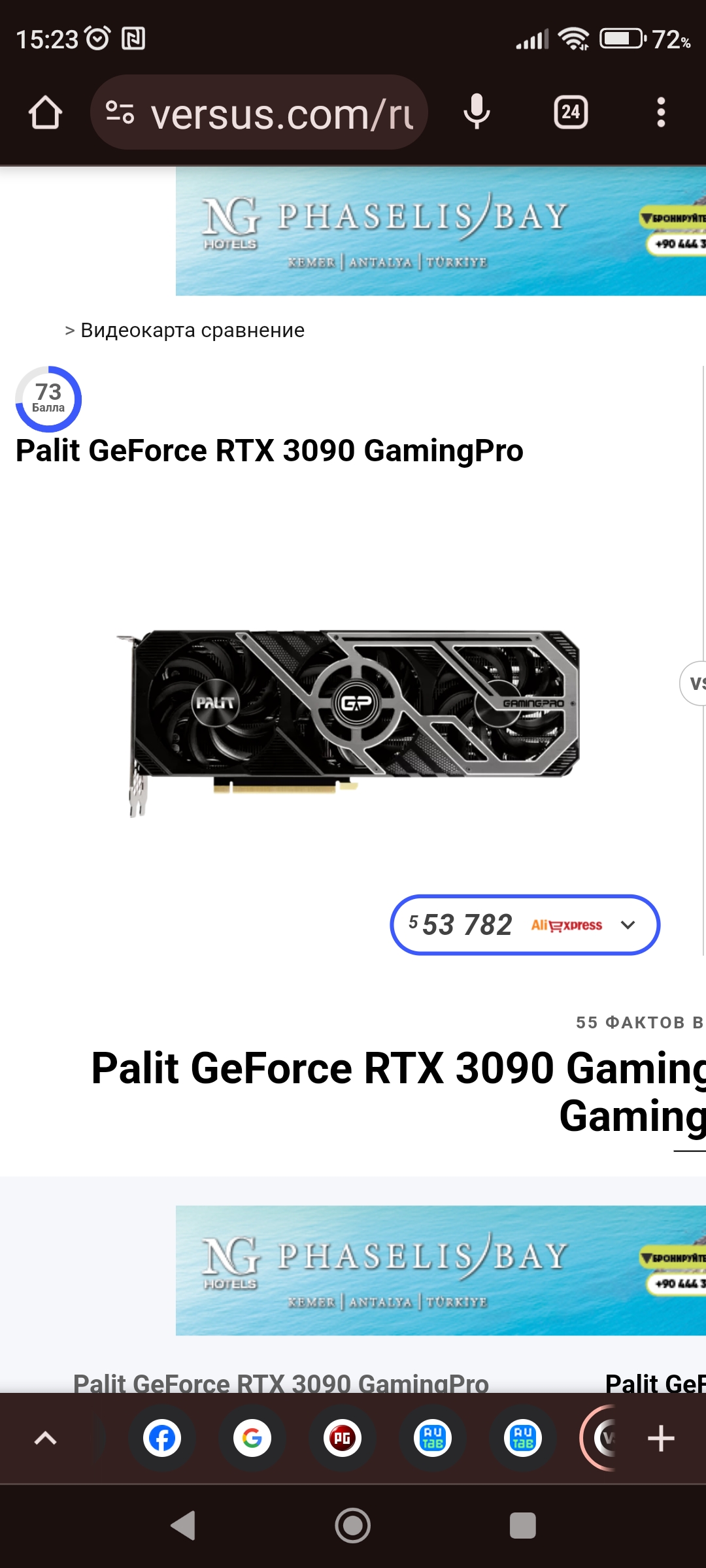Open the Palit GeForce RTX 3090 GamingPro heading

click(x=269, y=451)
